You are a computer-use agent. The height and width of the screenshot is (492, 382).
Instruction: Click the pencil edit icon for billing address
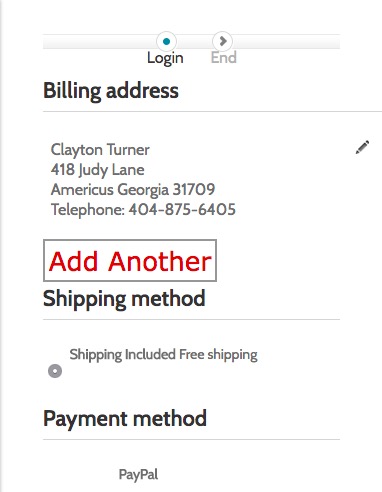coord(362,147)
